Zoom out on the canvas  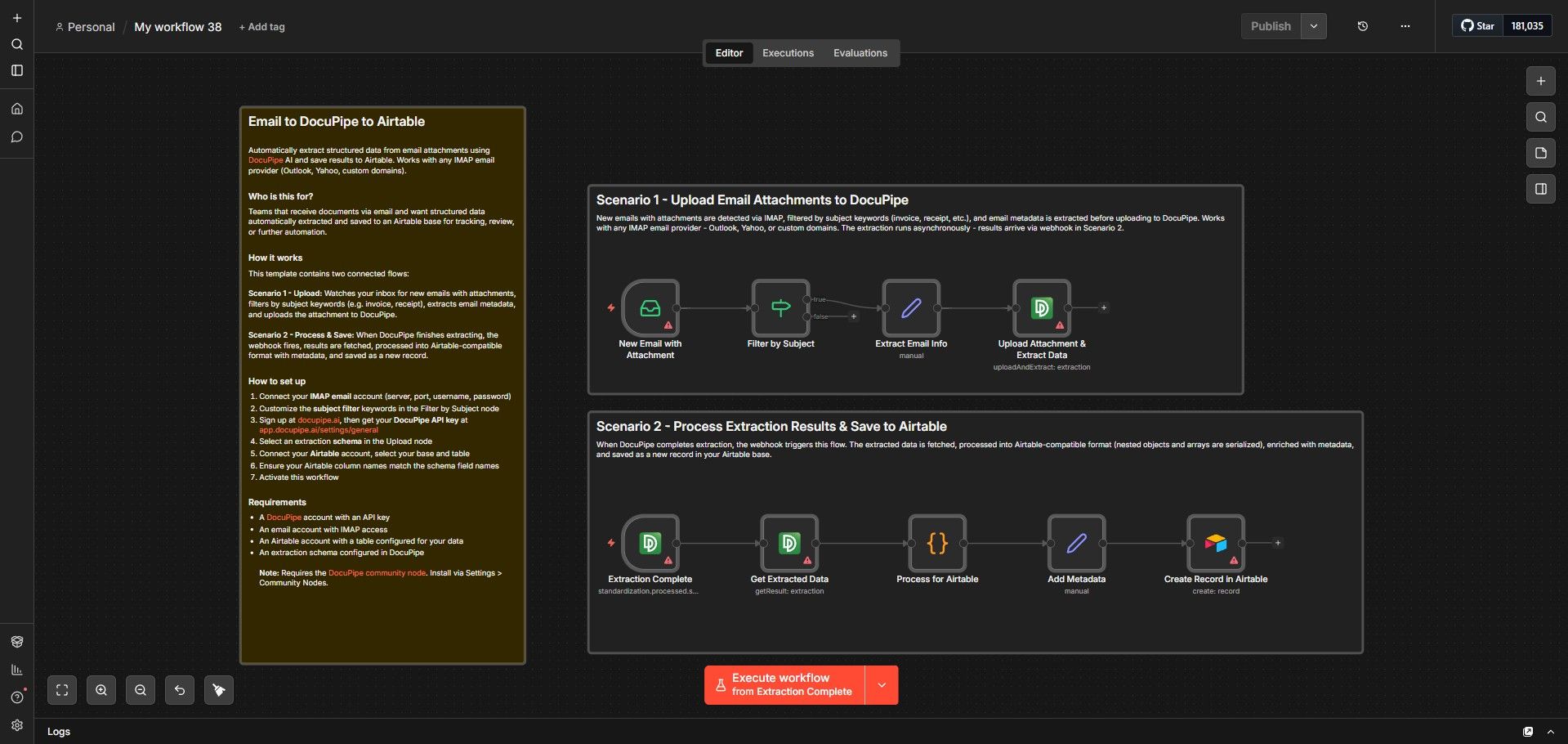[x=140, y=689]
